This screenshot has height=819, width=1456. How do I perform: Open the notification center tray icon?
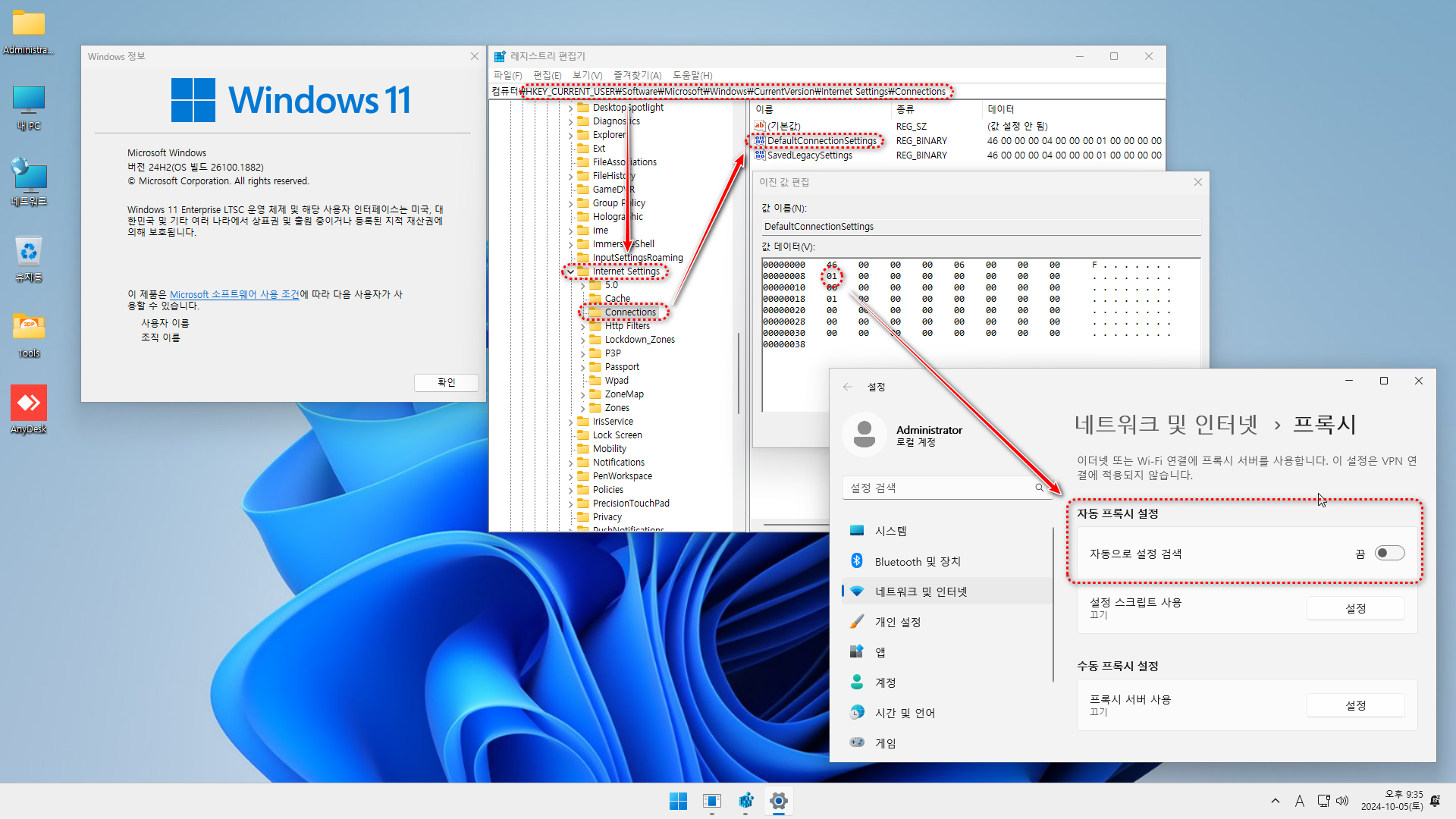coord(1435,801)
